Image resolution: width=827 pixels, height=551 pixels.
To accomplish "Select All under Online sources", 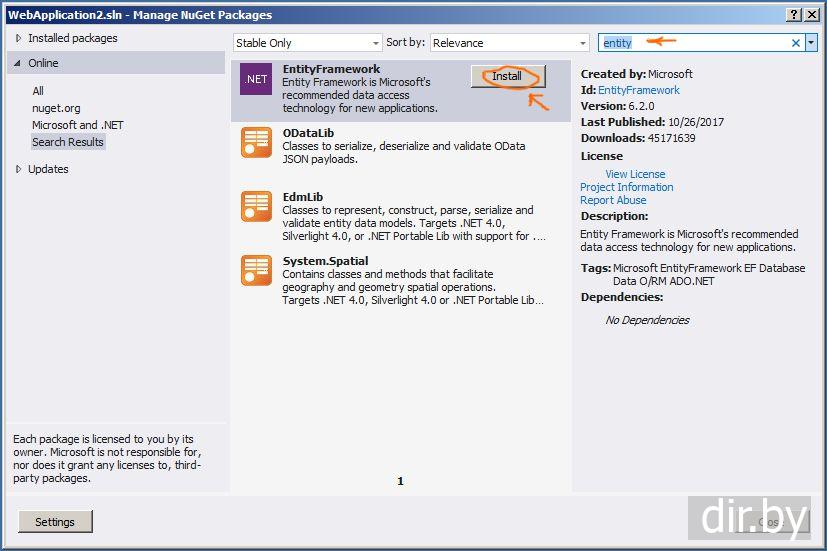I will 38,91.
